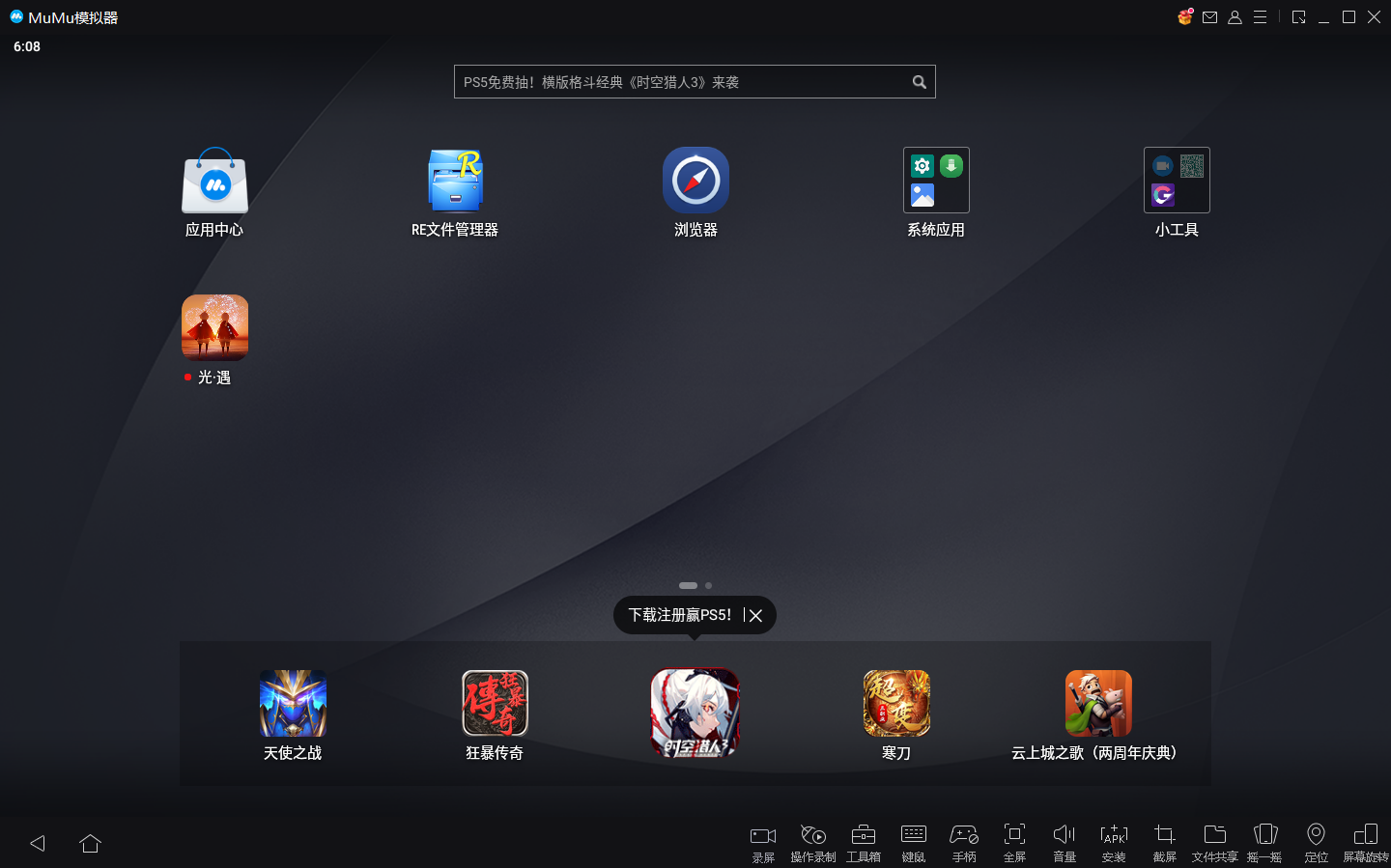Open the 狂暴传奇 game icon
1391x868 pixels.
tap(495, 703)
